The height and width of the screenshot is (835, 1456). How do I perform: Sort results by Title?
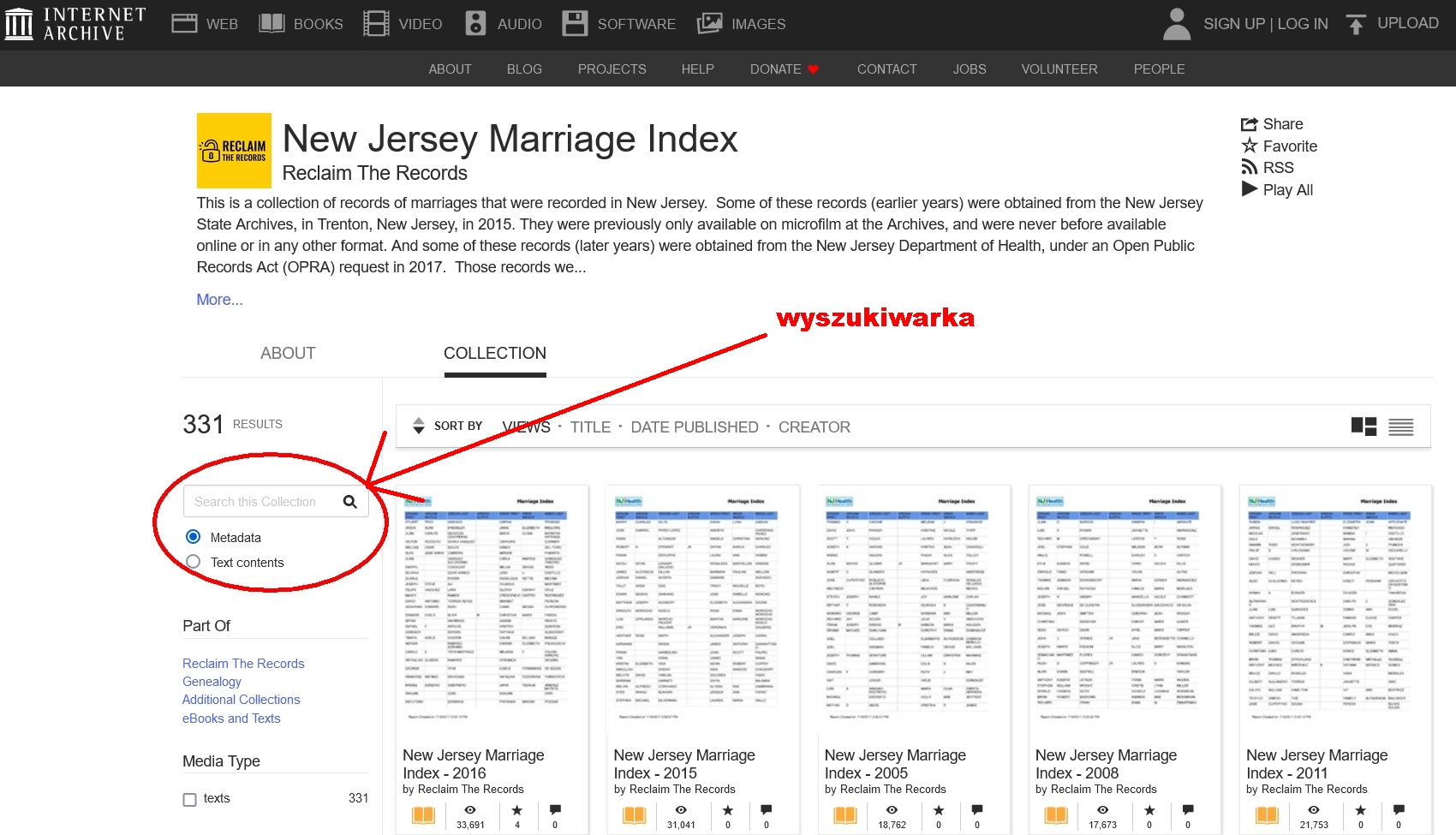pos(590,426)
